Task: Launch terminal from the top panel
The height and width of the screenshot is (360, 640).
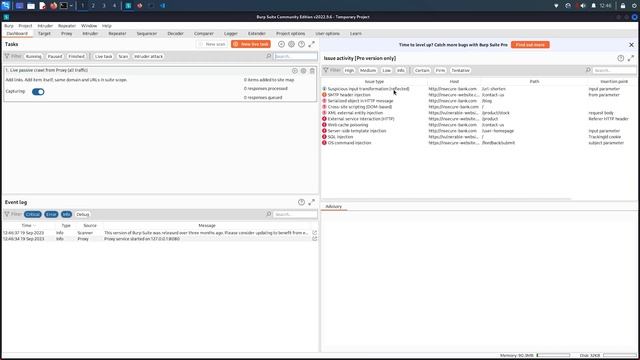Action: coord(64,6)
